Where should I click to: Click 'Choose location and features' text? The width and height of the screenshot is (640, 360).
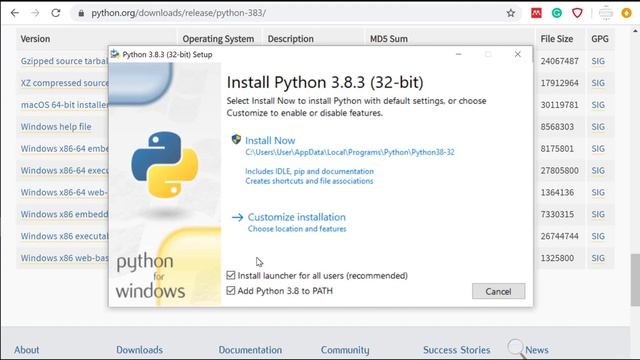(x=297, y=229)
